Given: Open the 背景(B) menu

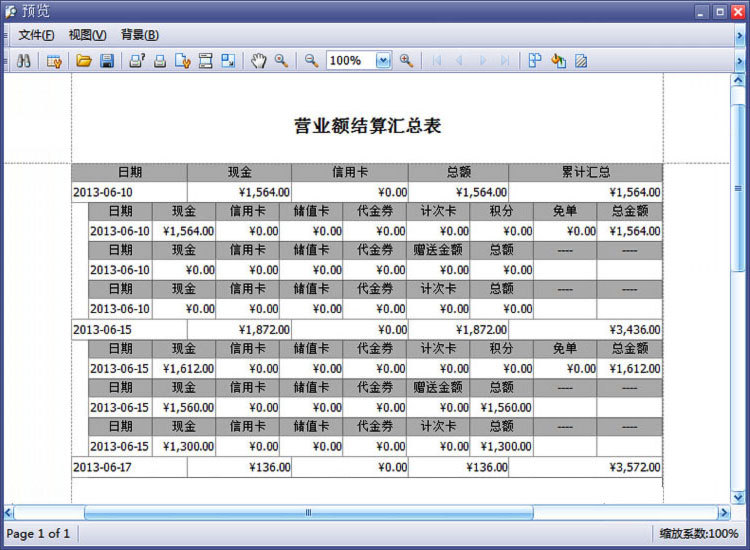Looking at the screenshot, I should pos(139,35).
